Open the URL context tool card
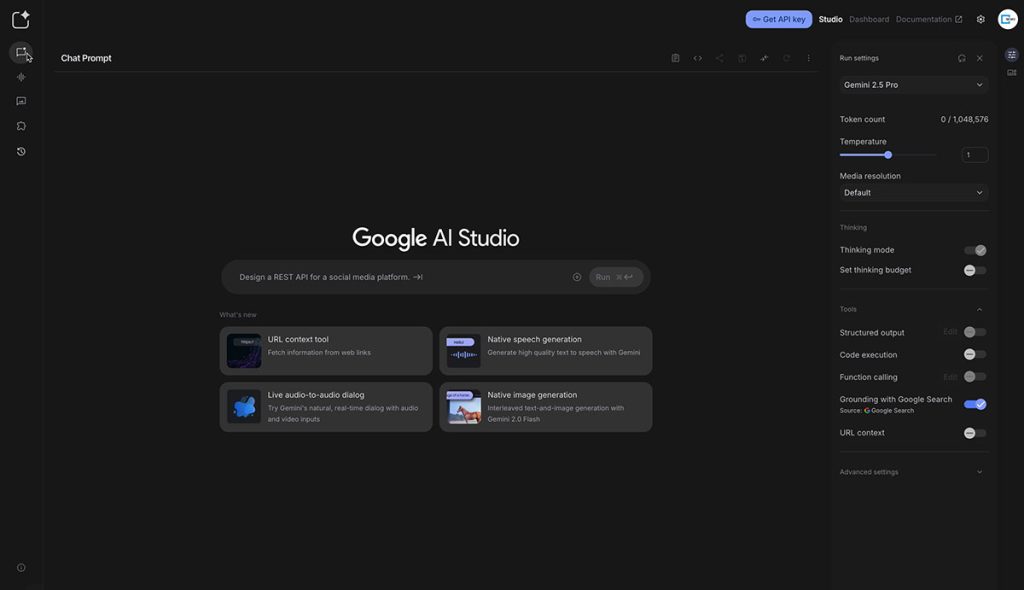 click(x=326, y=351)
